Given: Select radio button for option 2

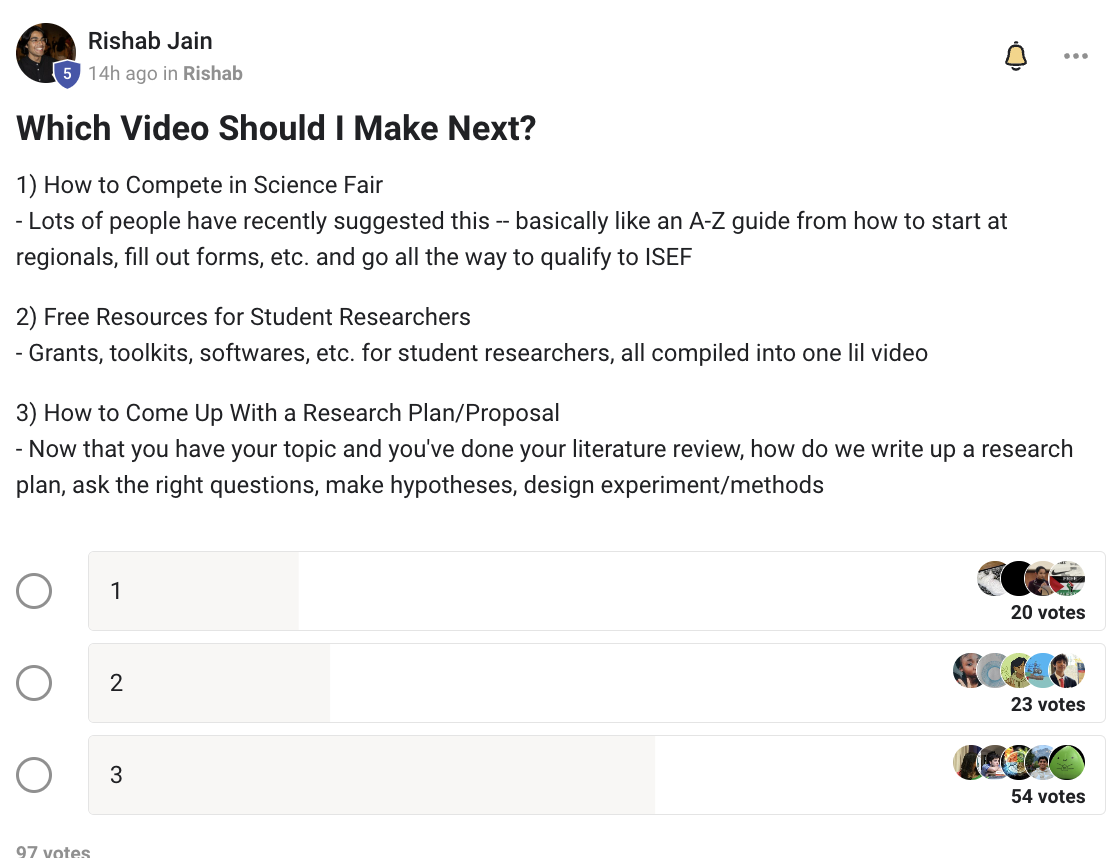Looking at the screenshot, I should (x=34, y=683).
